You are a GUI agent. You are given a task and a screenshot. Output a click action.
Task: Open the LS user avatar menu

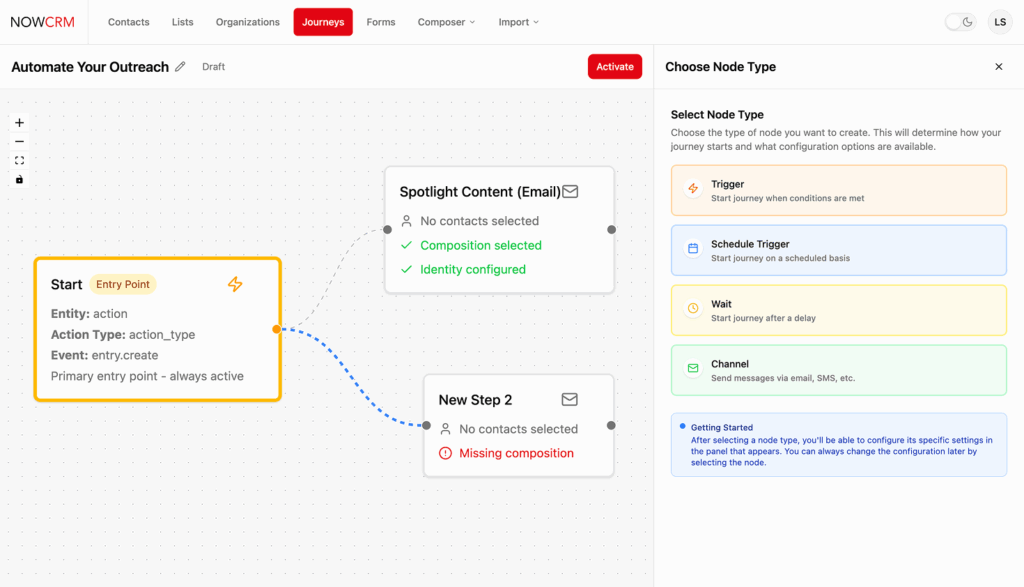[x=1000, y=22]
